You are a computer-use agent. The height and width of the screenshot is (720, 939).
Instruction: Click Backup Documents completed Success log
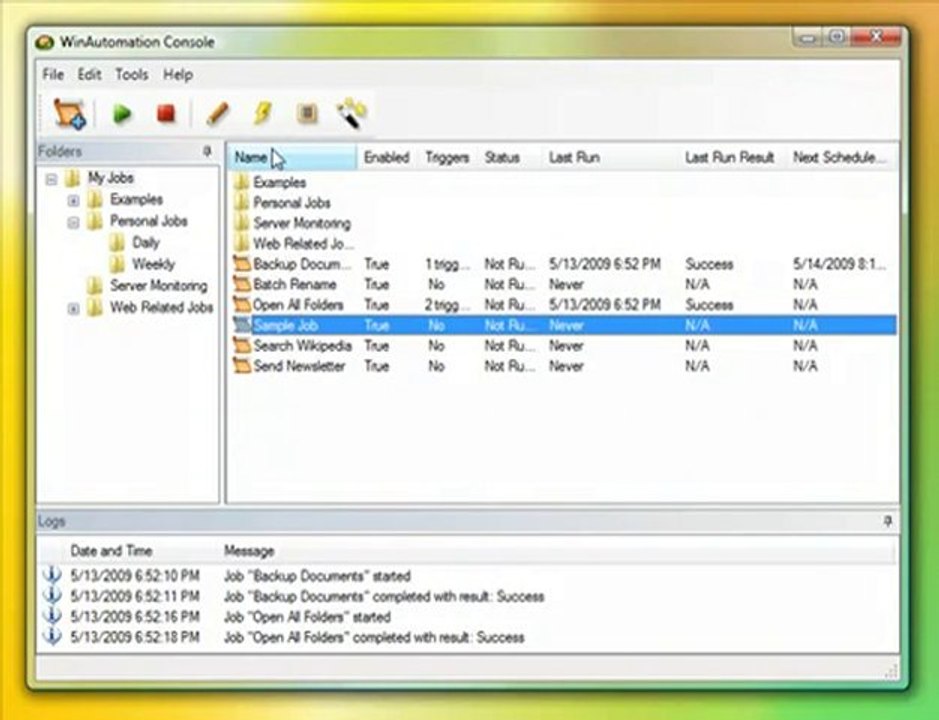coord(384,597)
